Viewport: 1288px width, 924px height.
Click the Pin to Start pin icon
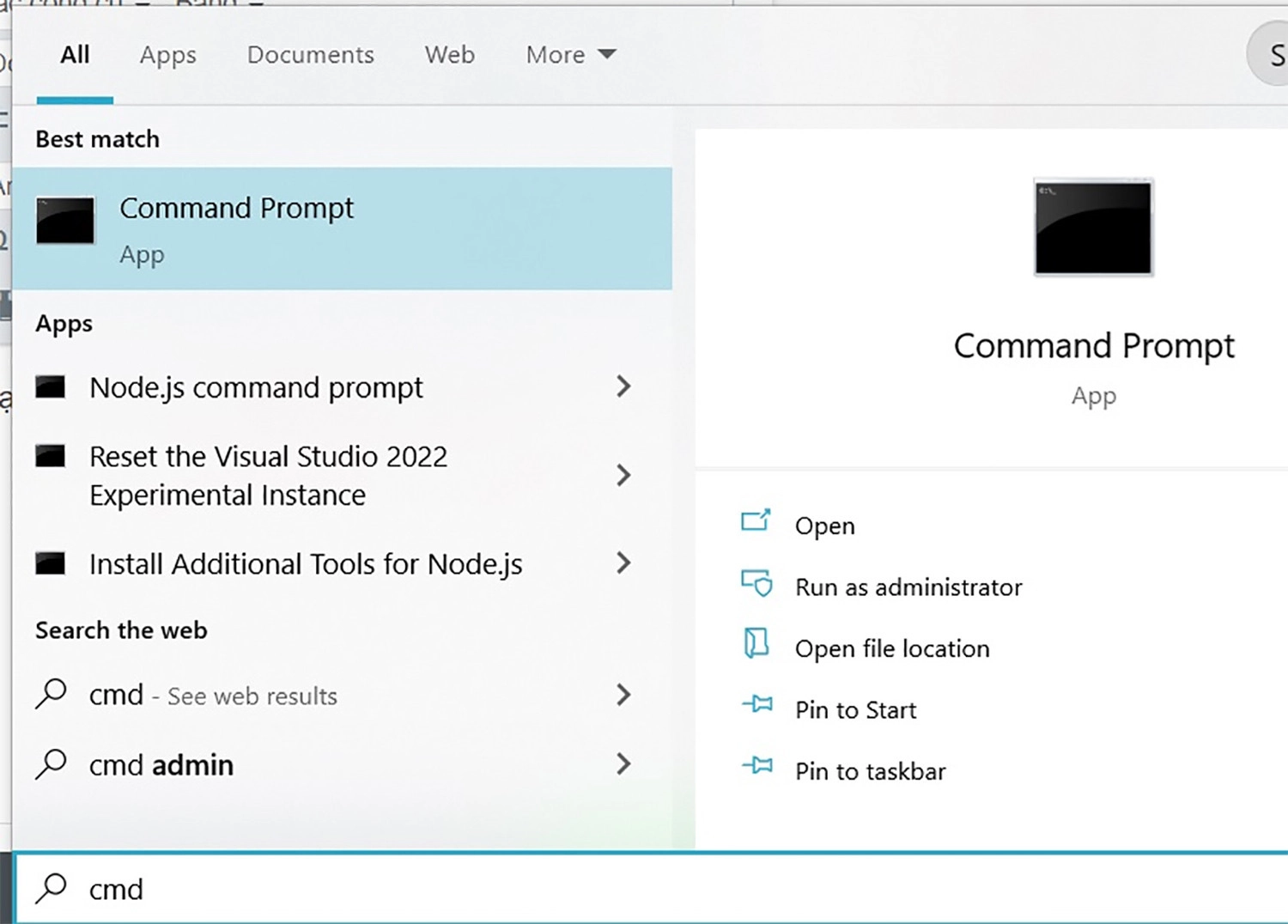756,705
